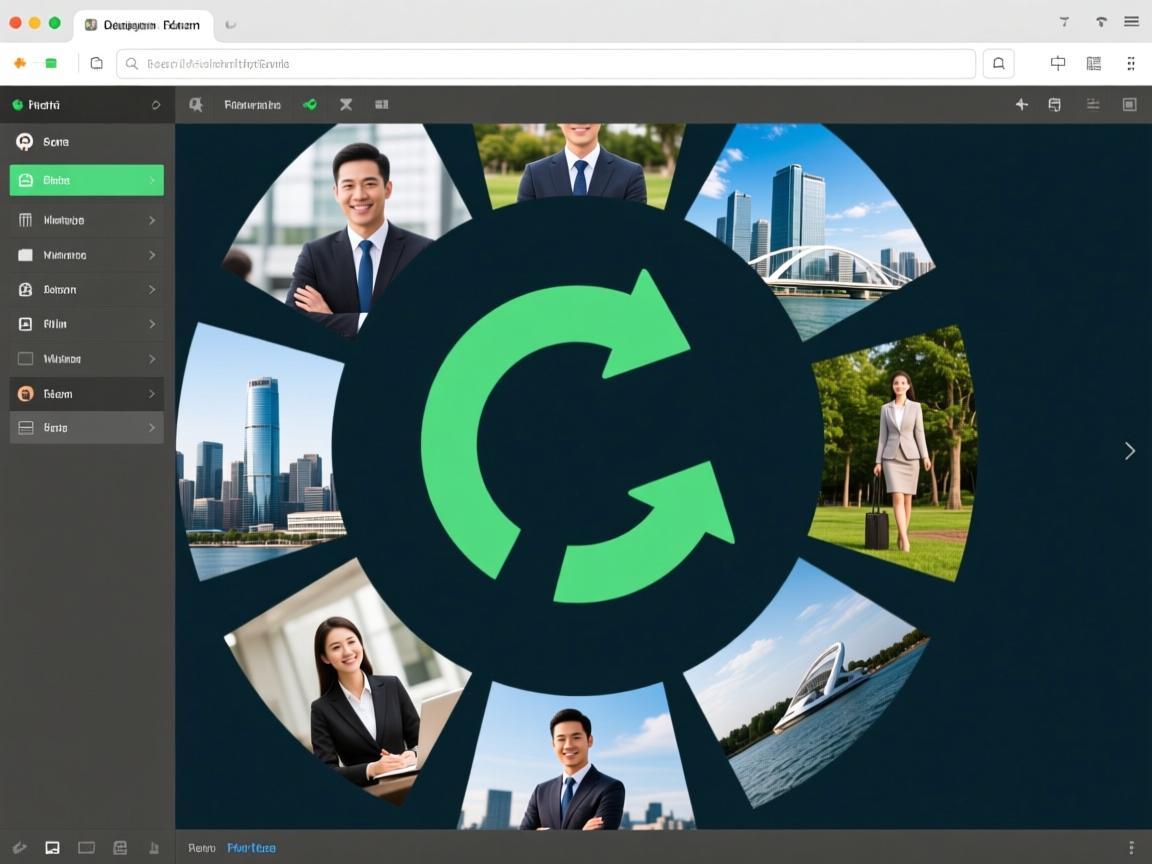Click the duplicate pages icon in the top-right toolbar
The width and height of the screenshot is (1152, 864).
[x=1054, y=104]
